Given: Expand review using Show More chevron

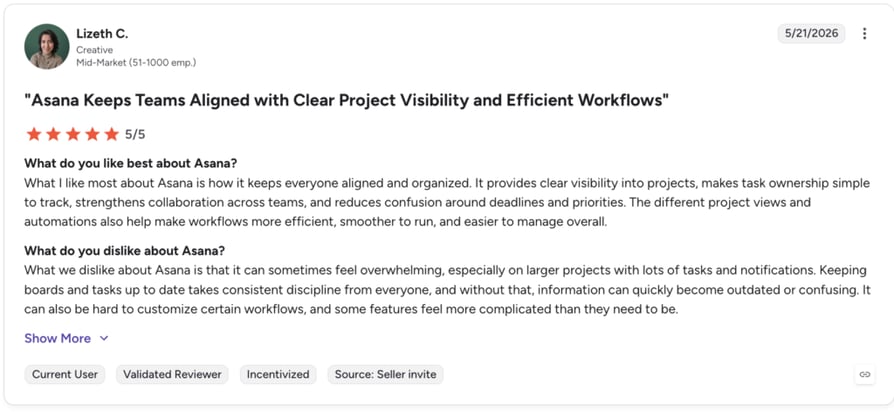Looking at the screenshot, I should (104, 338).
